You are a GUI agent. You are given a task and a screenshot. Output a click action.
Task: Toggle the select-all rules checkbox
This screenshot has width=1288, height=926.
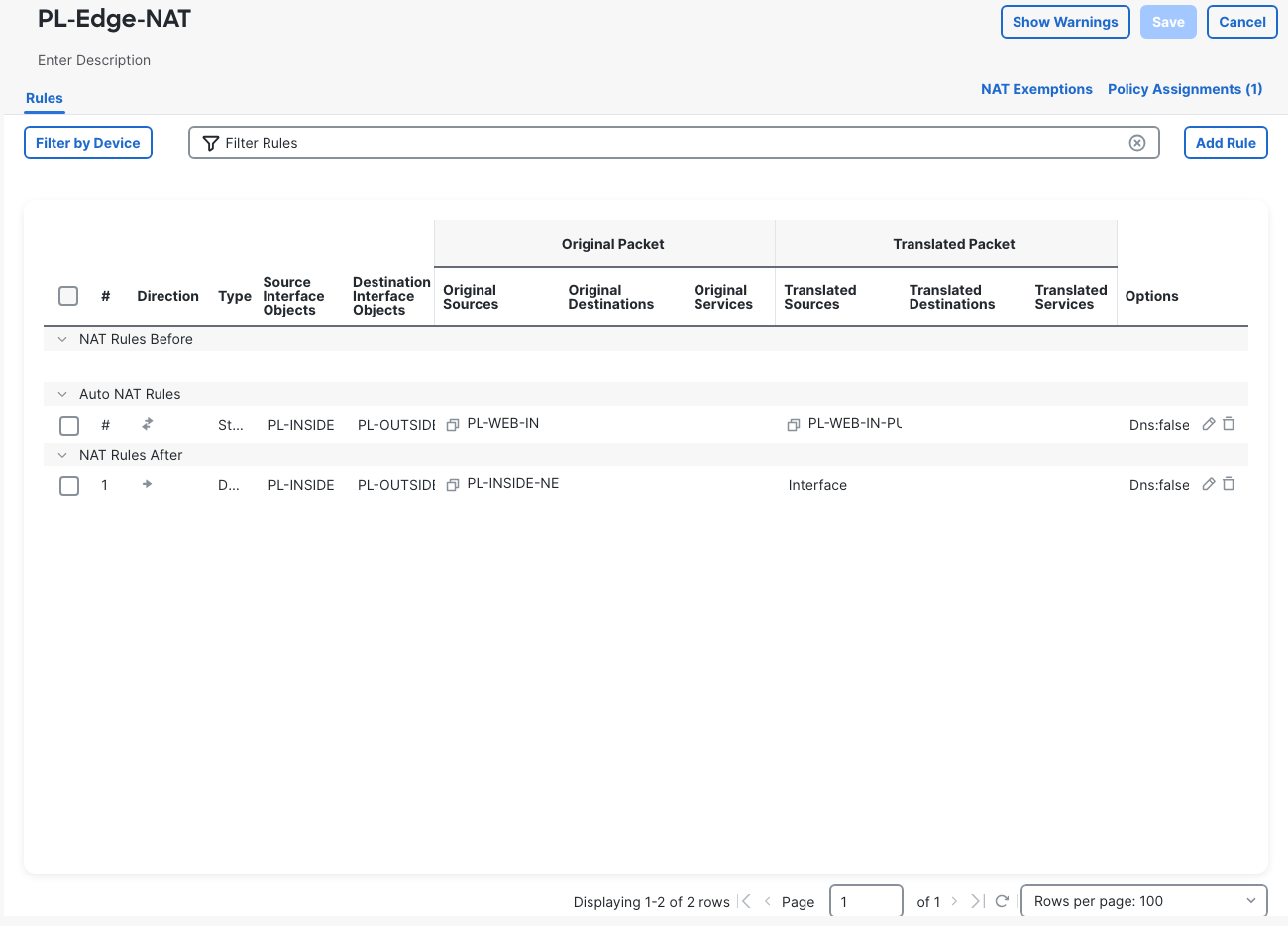click(x=68, y=296)
